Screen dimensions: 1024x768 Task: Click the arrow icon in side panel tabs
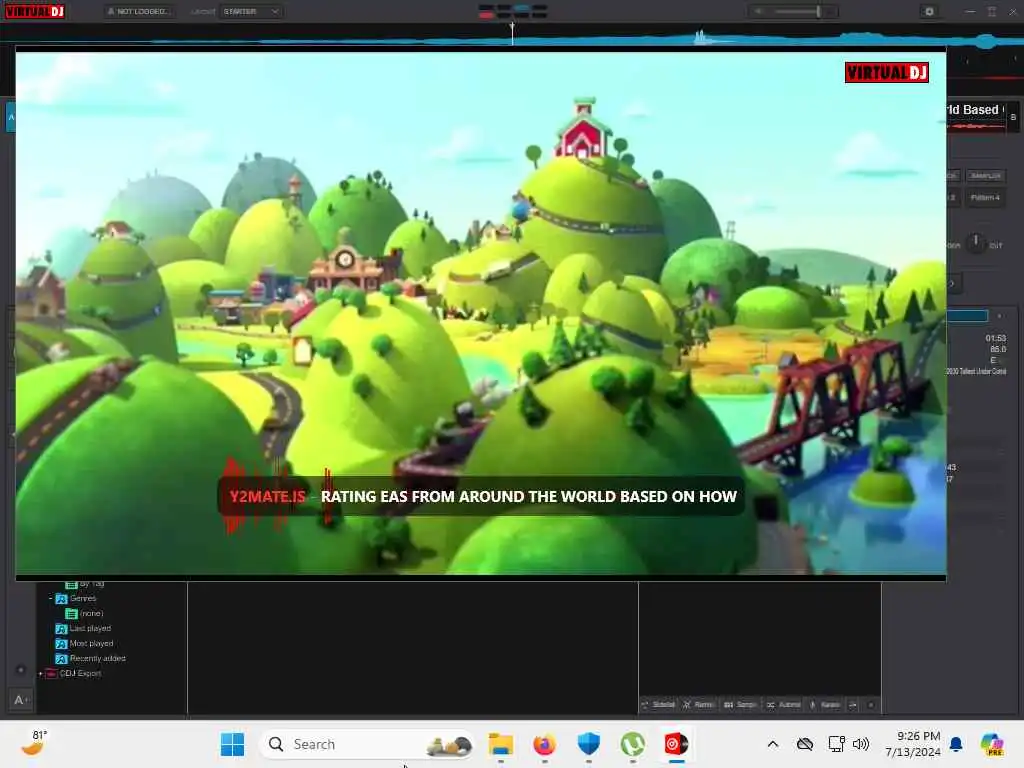click(853, 705)
